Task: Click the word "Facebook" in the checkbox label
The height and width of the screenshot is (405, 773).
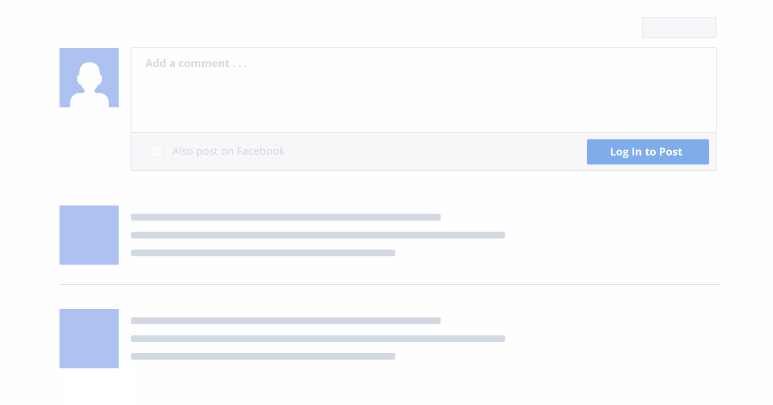Action: pos(260,151)
